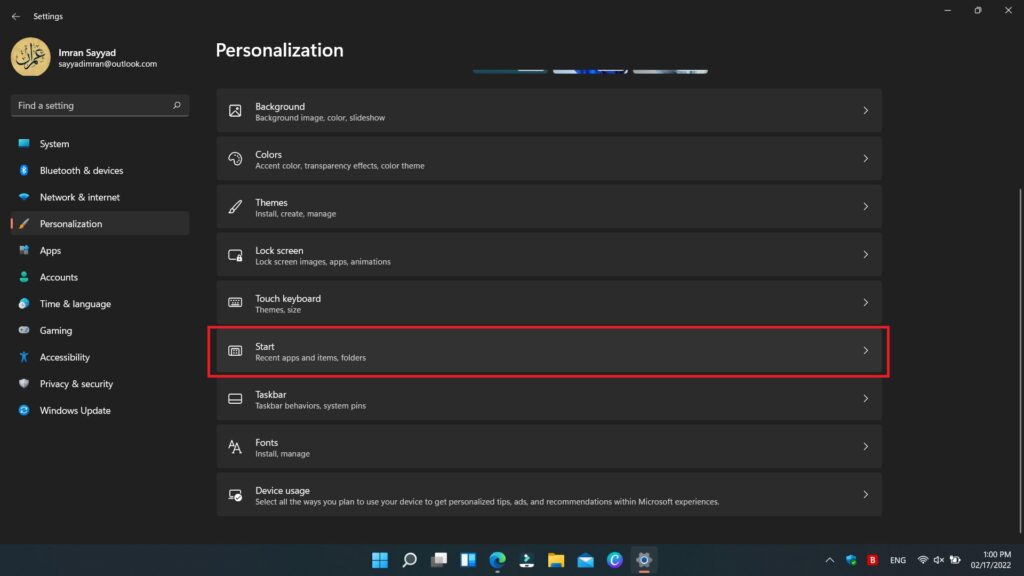Go to Windows Update category
This screenshot has width=1024, height=576.
coord(100,411)
